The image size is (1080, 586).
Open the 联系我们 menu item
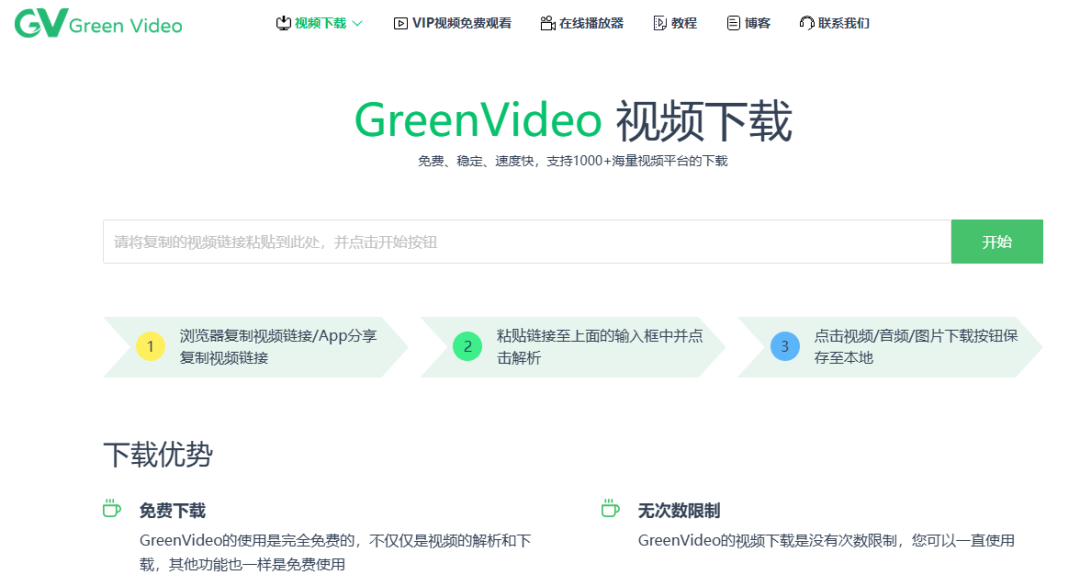coord(844,23)
